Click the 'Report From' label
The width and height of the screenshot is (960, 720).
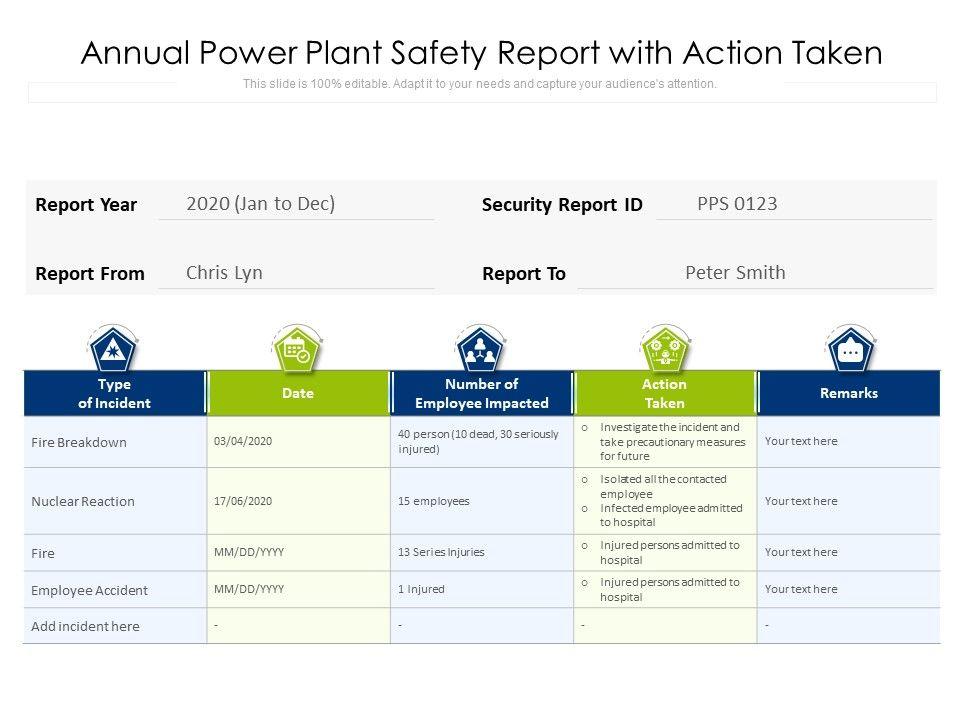[90, 274]
